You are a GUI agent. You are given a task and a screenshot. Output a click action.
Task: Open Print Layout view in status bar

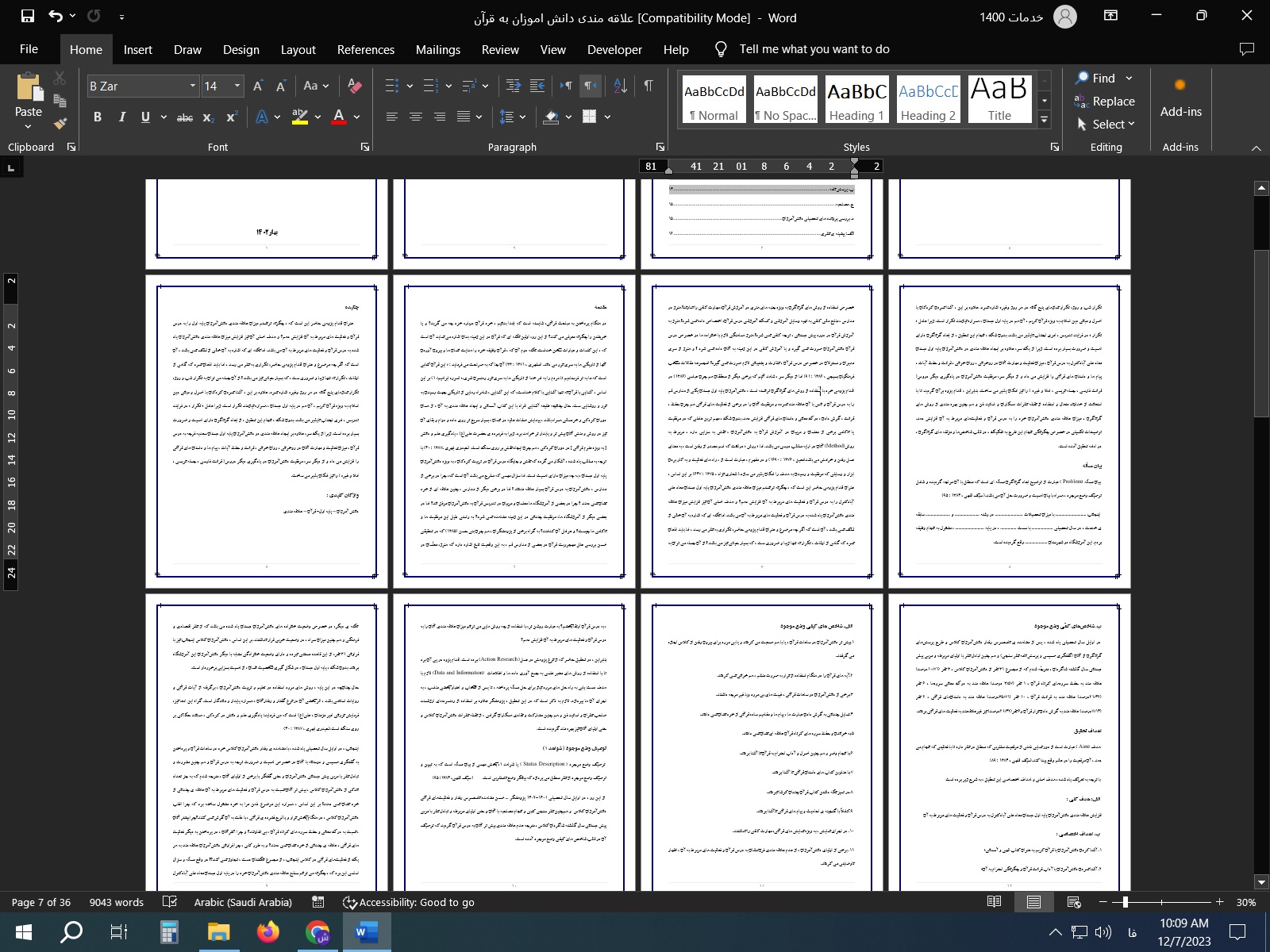pyautogui.click(x=1033, y=902)
